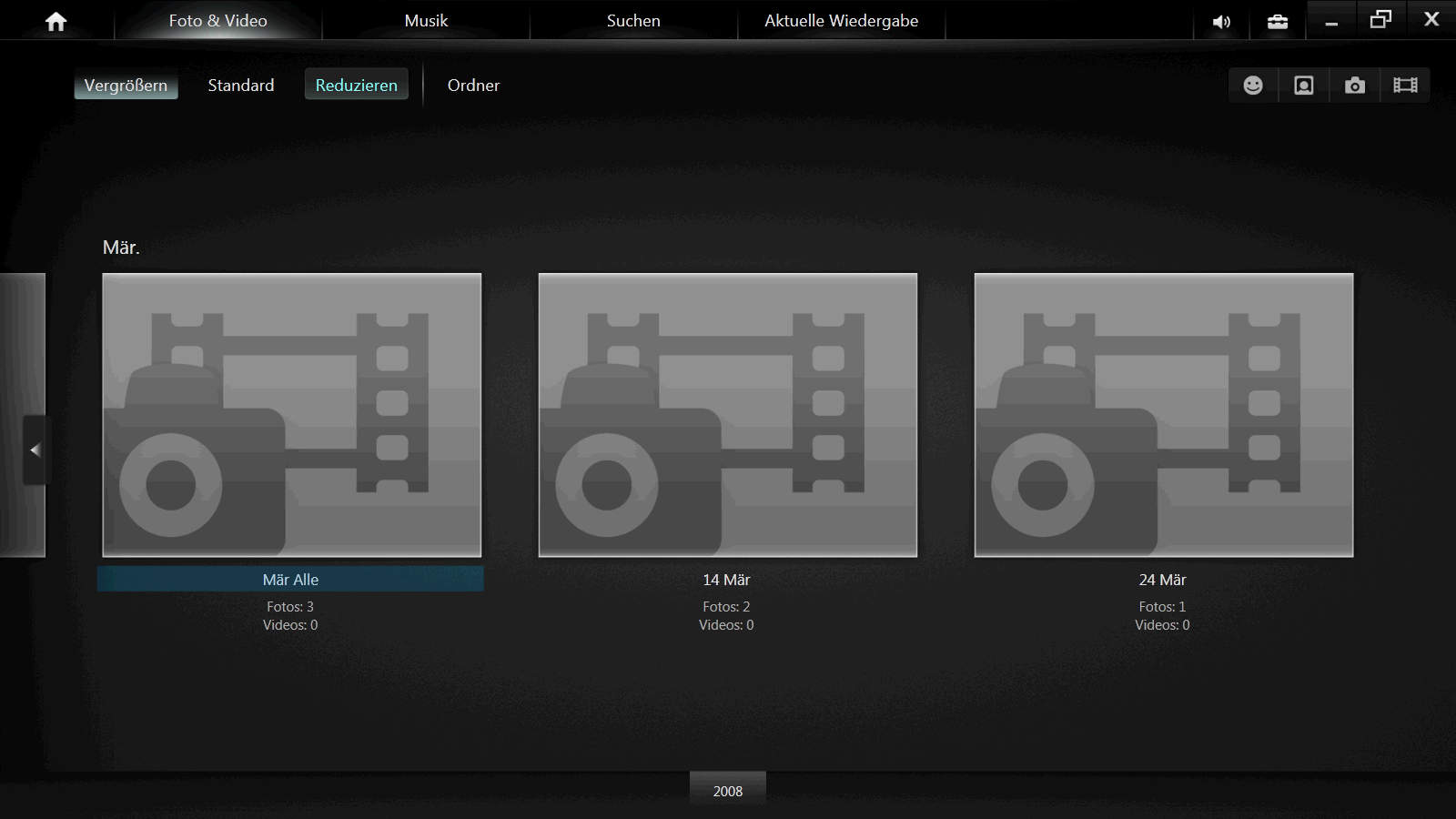Click the 14 Mär label

(726, 580)
